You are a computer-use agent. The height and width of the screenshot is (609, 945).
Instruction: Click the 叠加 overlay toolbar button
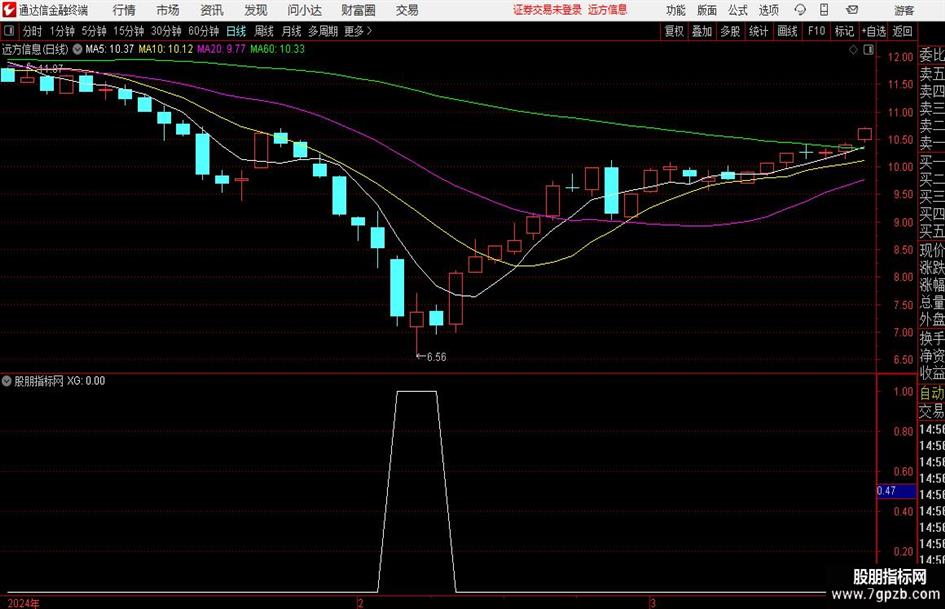pyautogui.click(x=702, y=31)
